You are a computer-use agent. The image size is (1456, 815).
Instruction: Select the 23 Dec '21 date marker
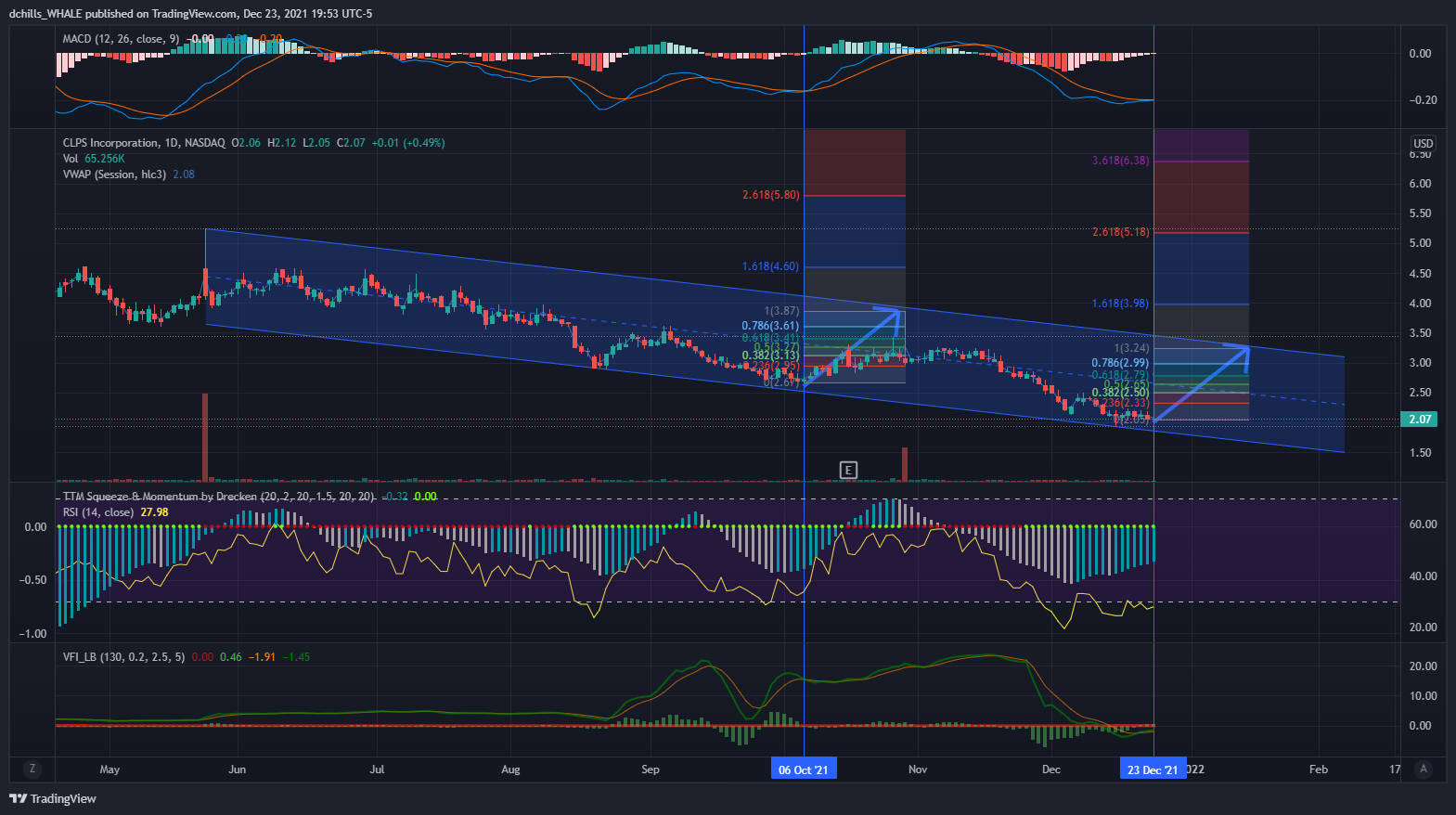1153,770
